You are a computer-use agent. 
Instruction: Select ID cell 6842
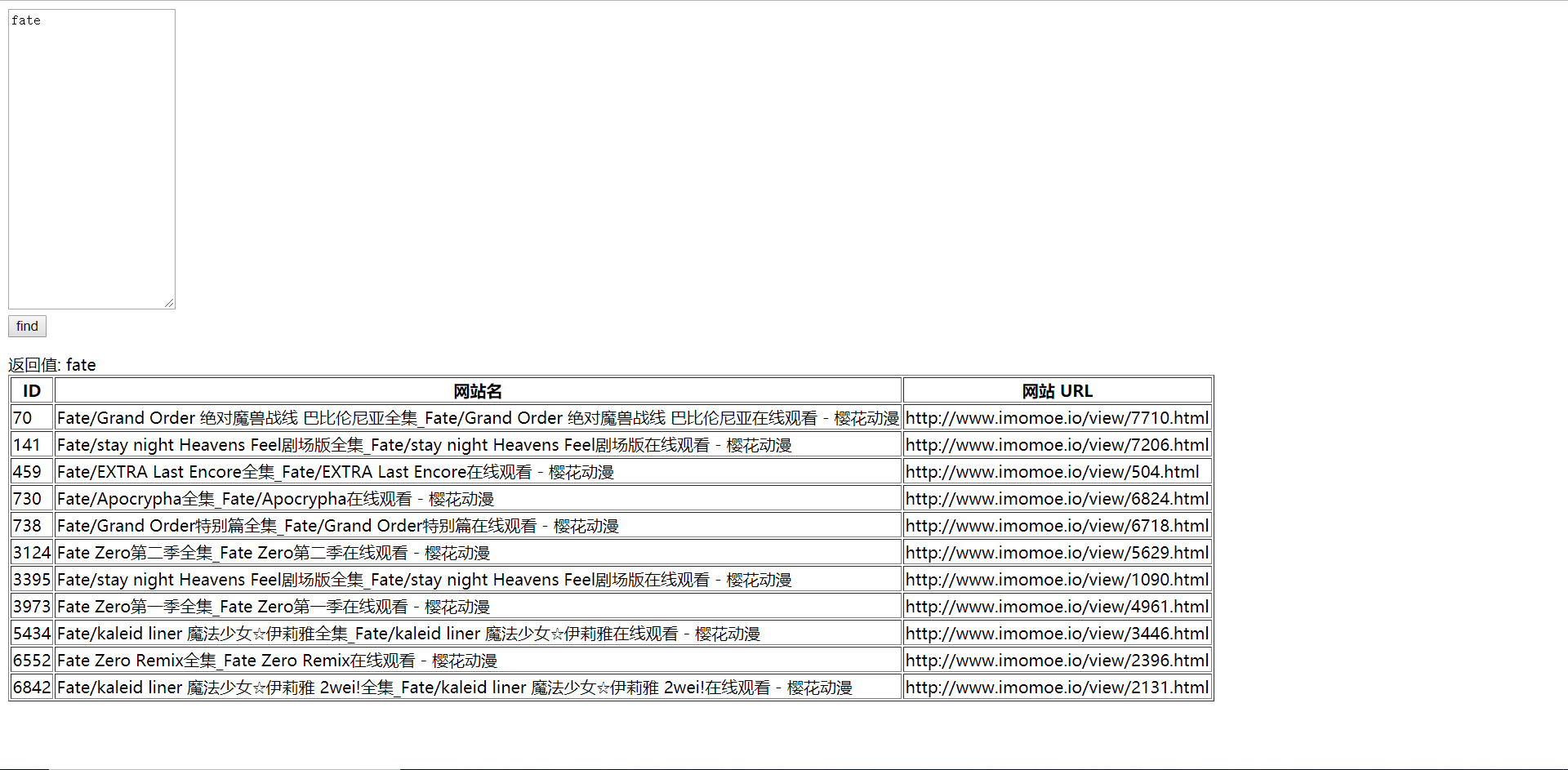coord(32,688)
